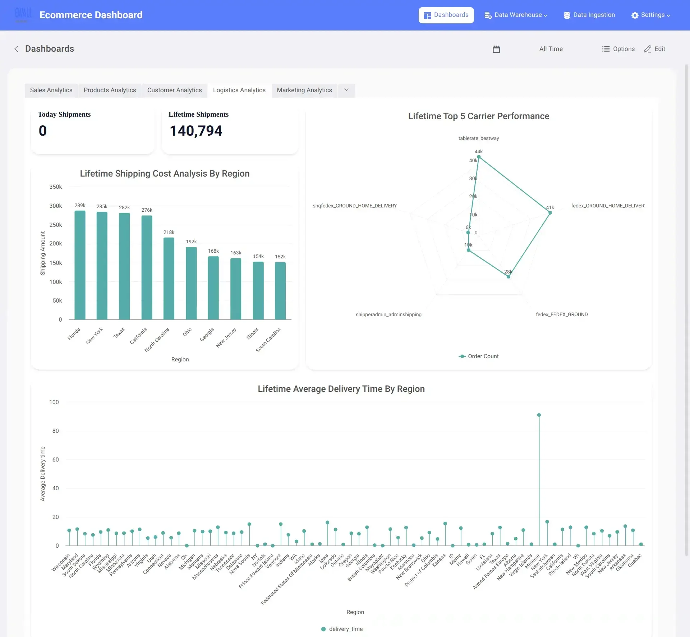Image resolution: width=690 pixels, height=637 pixels.
Task: Toggle the delivery time legend item
Action: tap(342, 629)
